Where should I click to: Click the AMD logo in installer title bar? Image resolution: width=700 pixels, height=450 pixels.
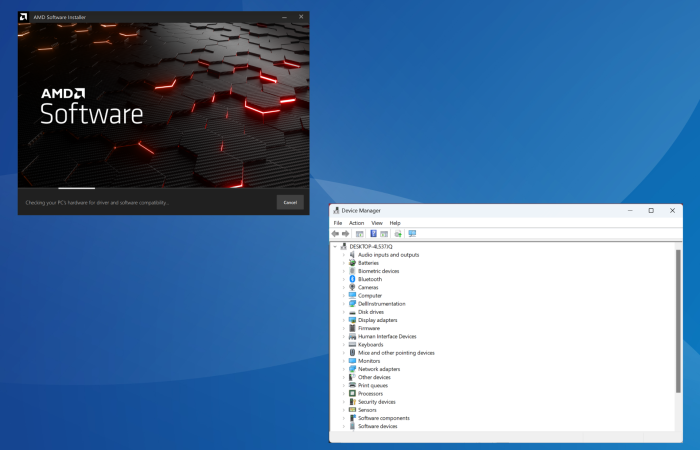23,17
